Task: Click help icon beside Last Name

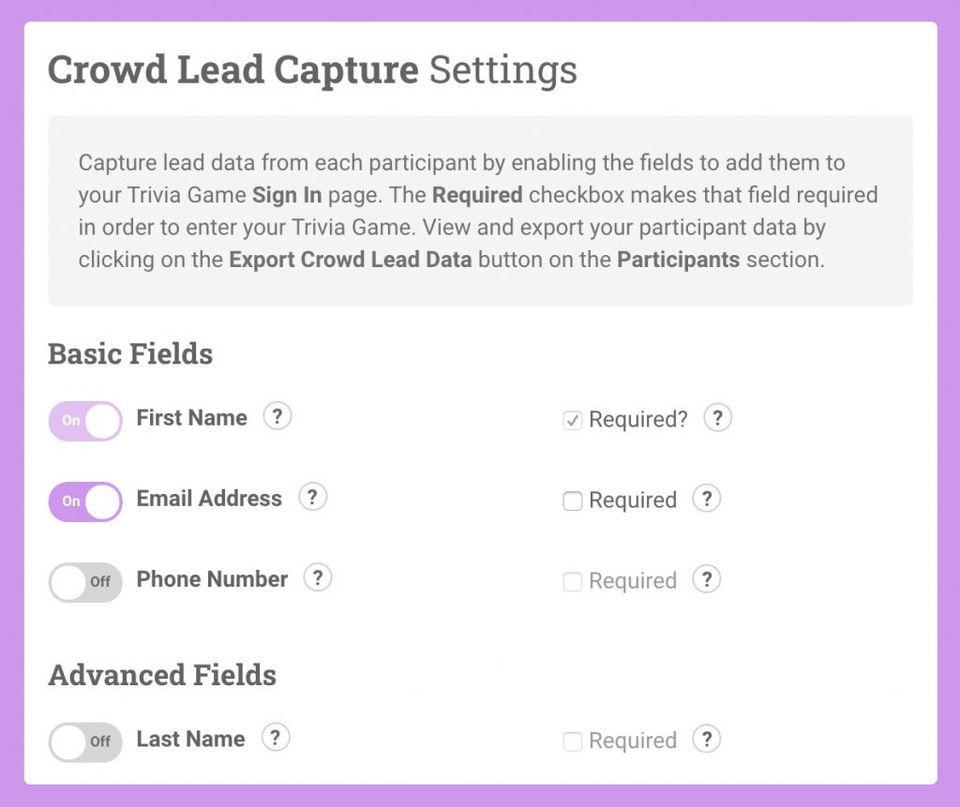Action: (275, 738)
